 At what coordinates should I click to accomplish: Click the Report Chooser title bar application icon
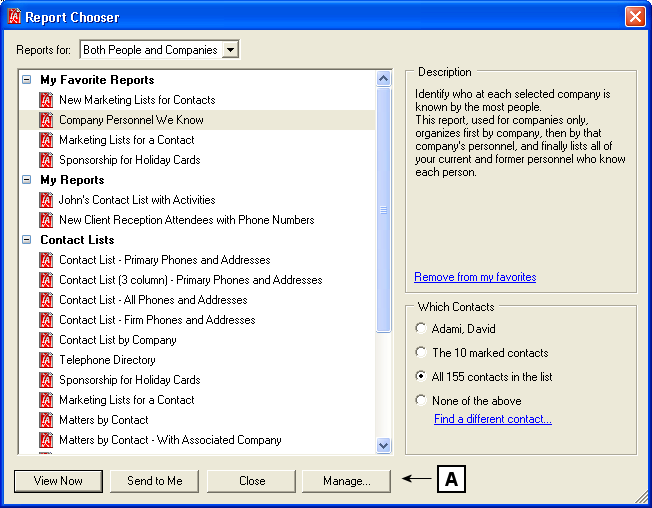14,17
